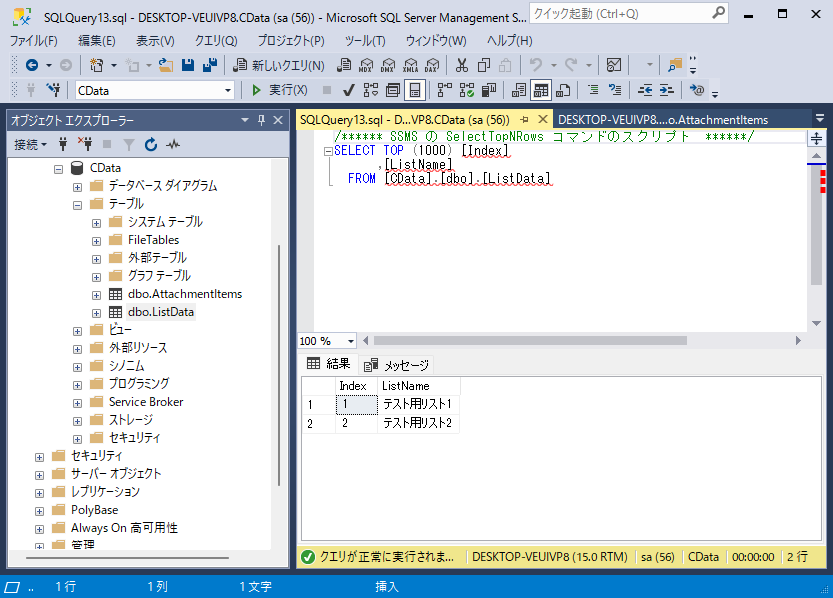Image resolution: width=833 pixels, height=598 pixels.
Task: Toggle Include Live Query Statistics
Action: click(x=466, y=90)
